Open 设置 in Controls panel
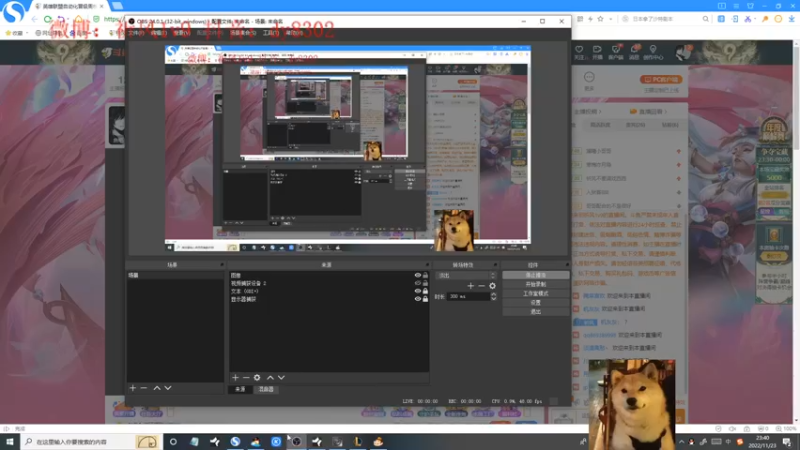This screenshot has width=800, height=450. coord(536,303)
